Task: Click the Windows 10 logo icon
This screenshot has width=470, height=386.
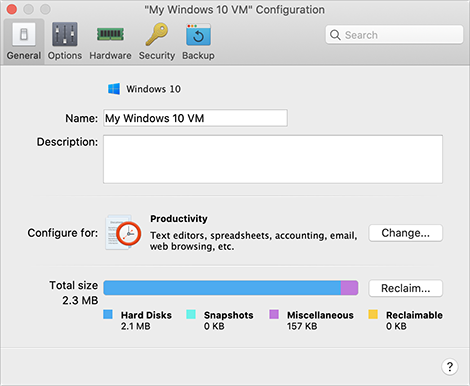Action: click(x=114, y=89)
